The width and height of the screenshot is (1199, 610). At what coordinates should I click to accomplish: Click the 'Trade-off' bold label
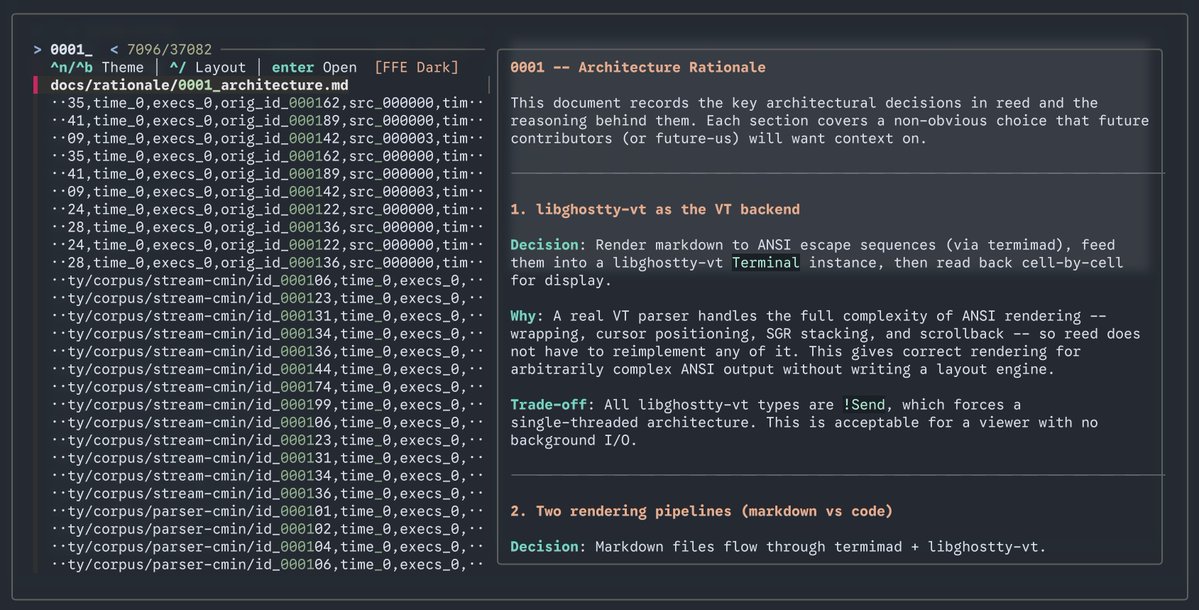point(548,404)
